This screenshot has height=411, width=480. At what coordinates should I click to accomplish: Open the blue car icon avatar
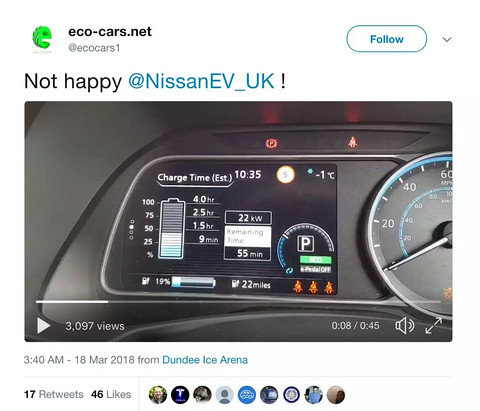click(x=247, y=395)
